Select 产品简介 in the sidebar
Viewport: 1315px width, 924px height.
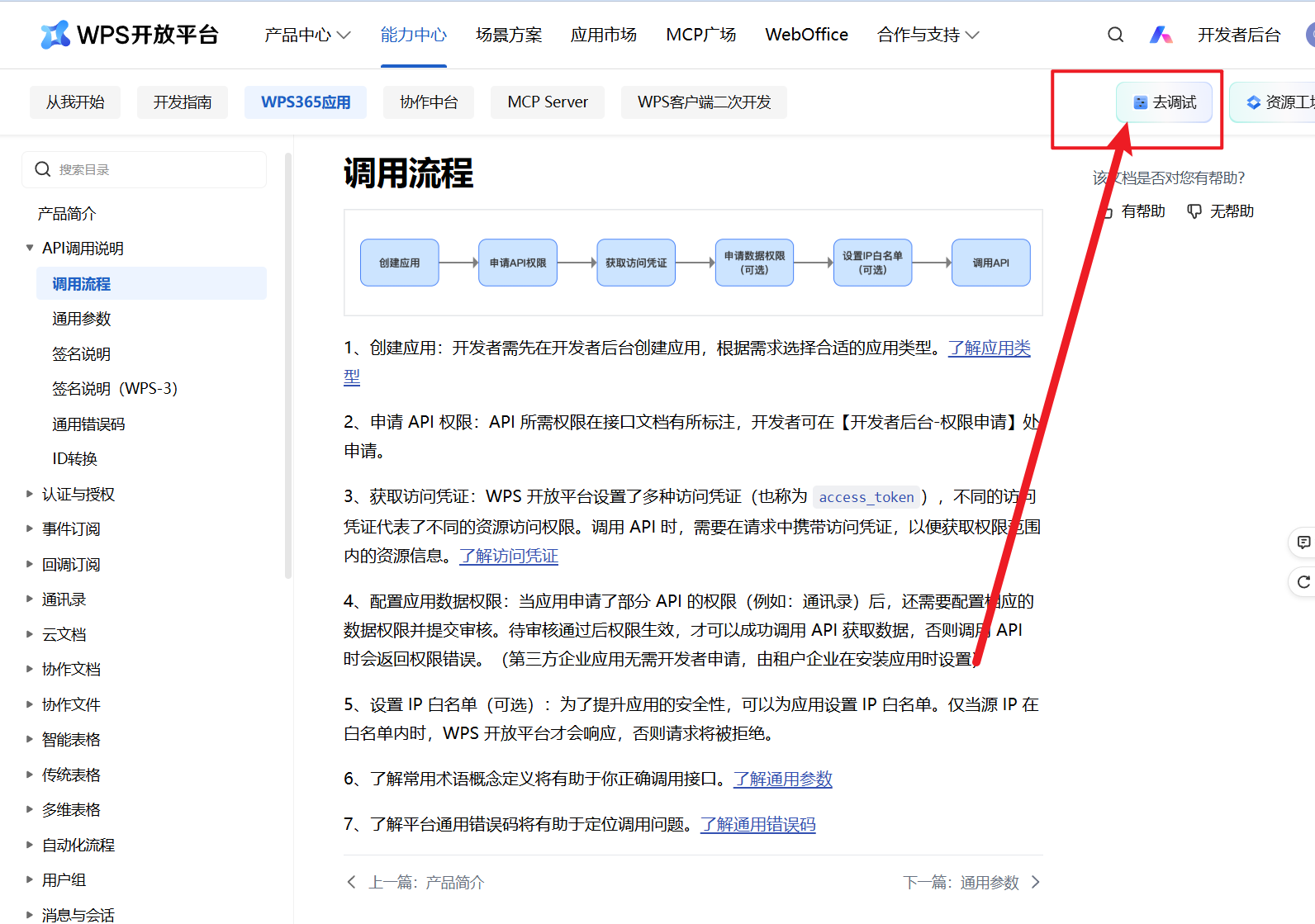[67, 214]
